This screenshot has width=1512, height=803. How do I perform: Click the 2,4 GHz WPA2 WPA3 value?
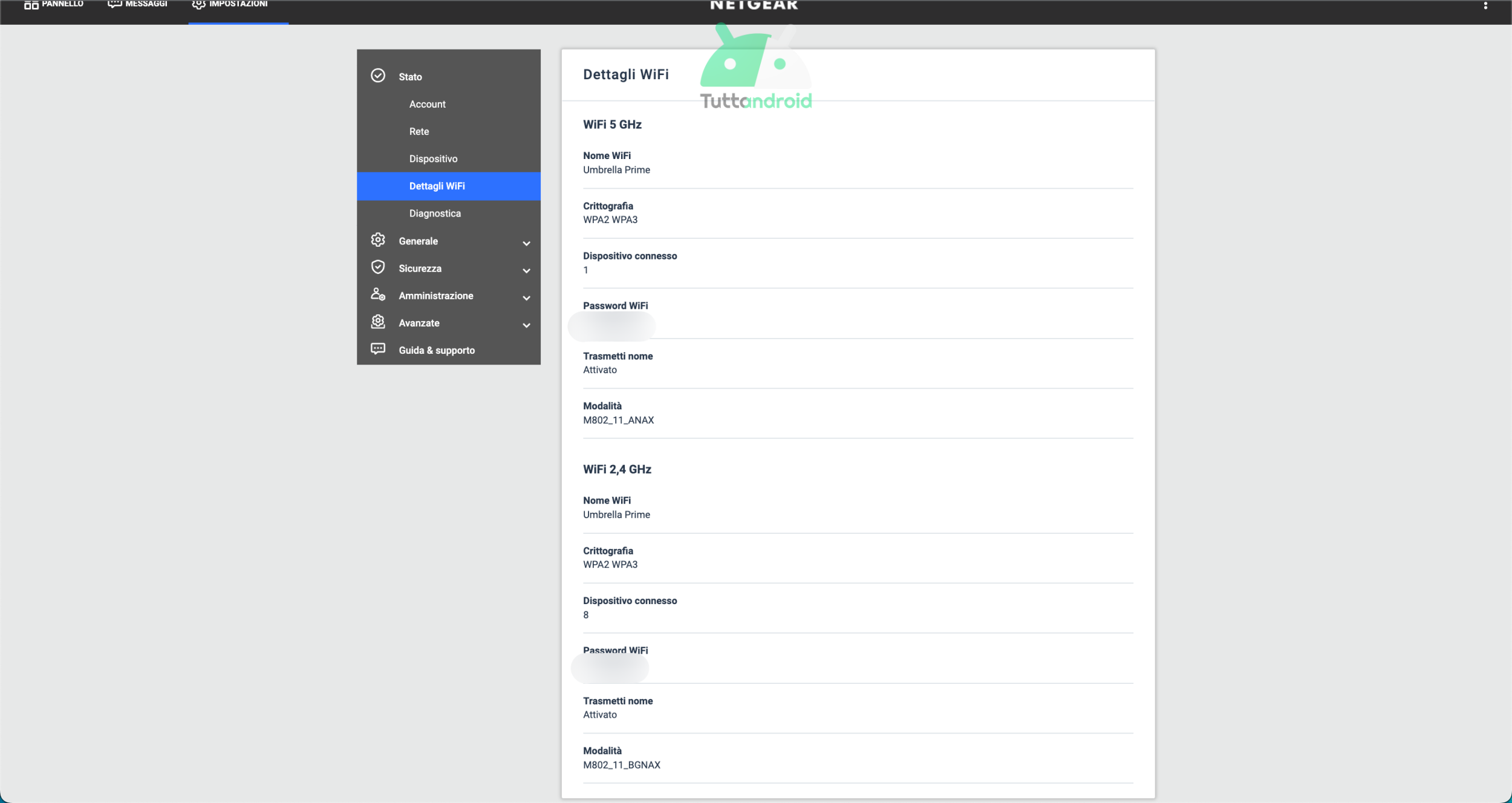point(610,565)
